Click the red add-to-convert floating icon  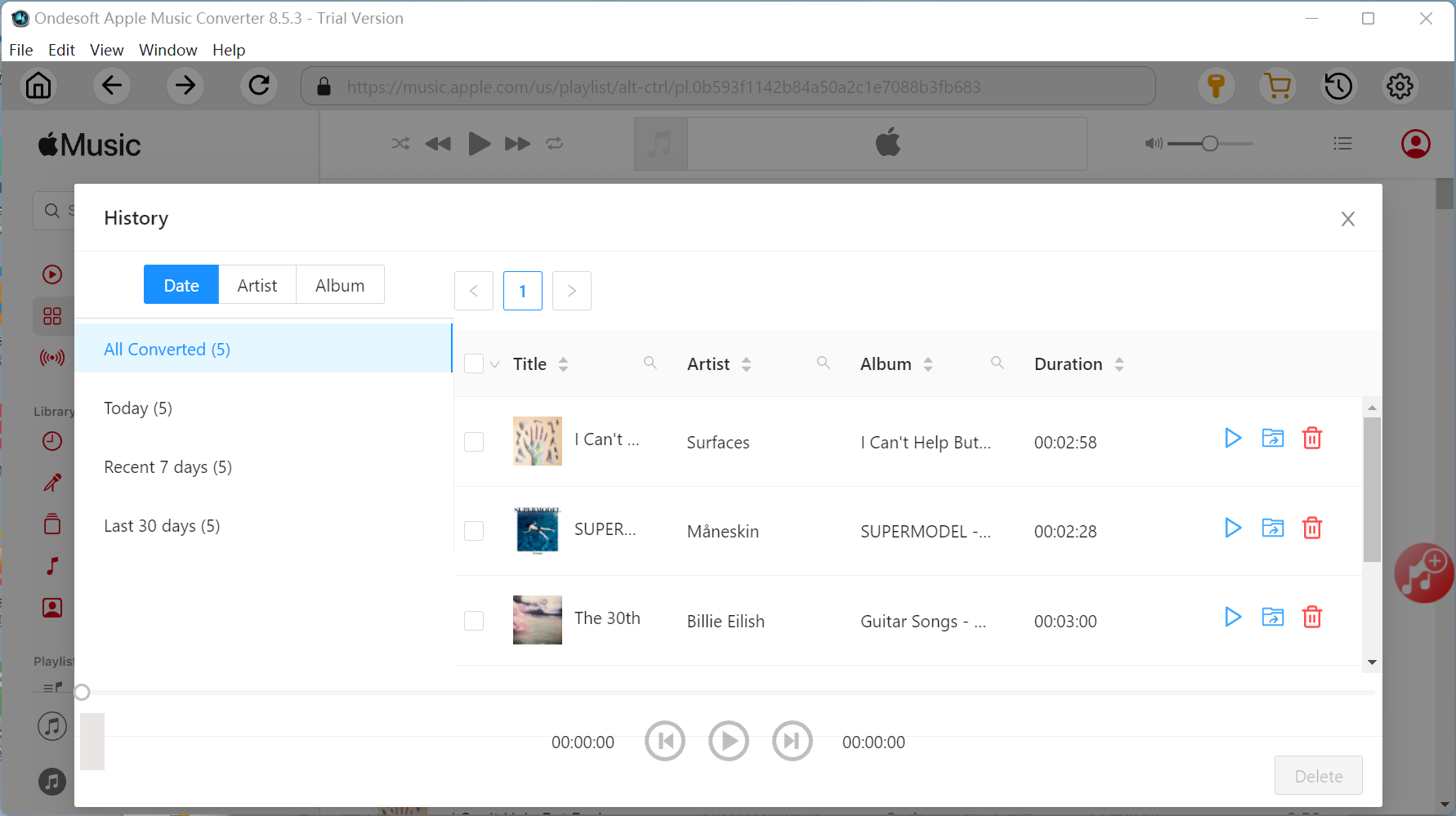coord(1424,573)
